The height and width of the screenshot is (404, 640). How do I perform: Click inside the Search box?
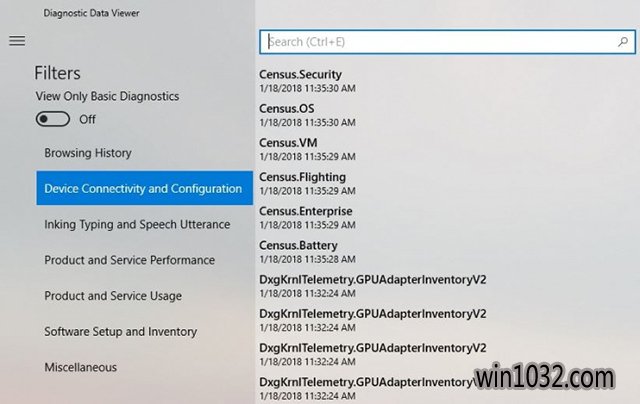(x=440, y=42)
